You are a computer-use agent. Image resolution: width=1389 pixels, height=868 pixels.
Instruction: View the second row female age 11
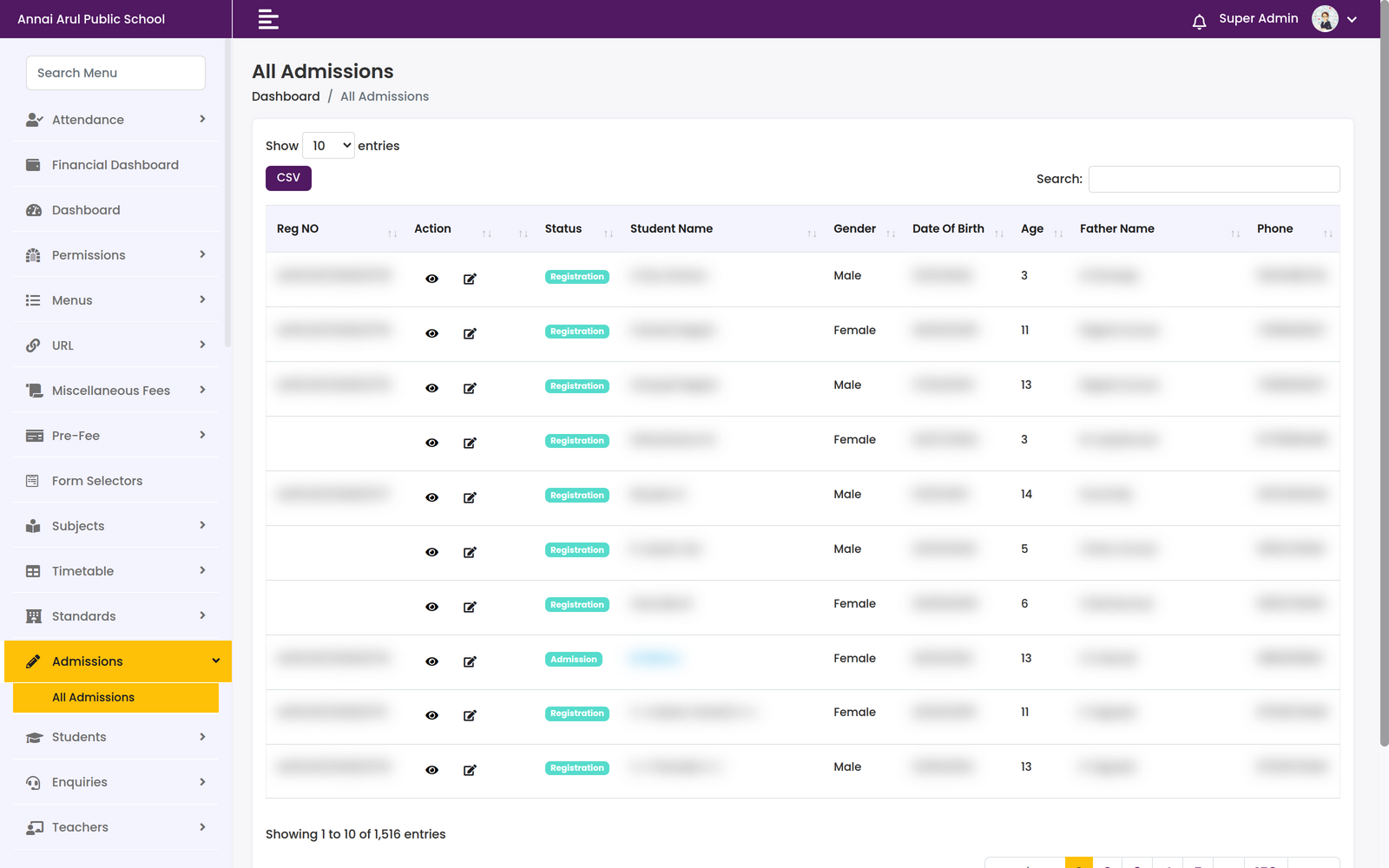[431, 333]
